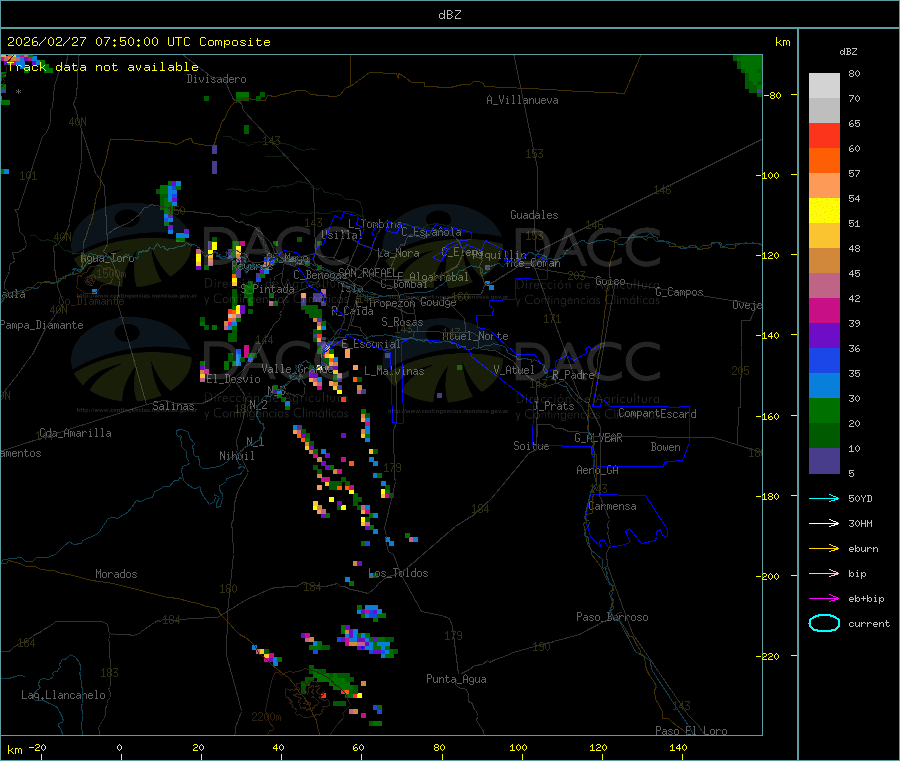Click the 'Soitue' map label

click(x=531, y=446)
